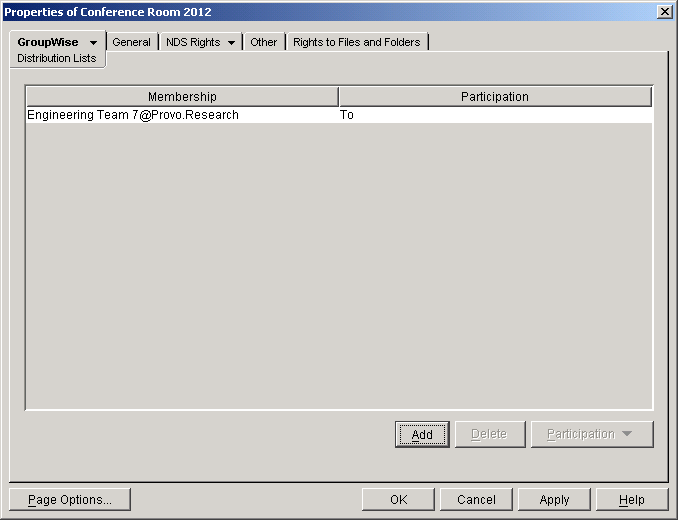This screenshot has width=678, height=520.
Task: Select the Distribution Lists subpage label
Action: click(x=57, y=58)
